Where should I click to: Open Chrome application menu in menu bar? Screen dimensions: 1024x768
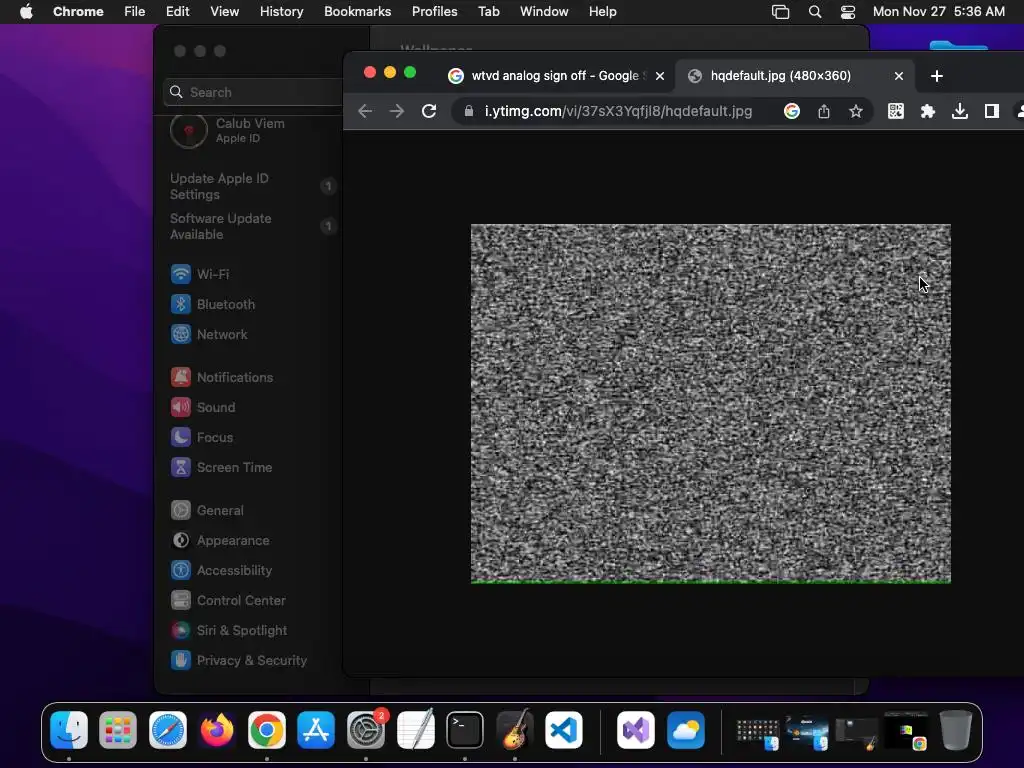point(78,12)
